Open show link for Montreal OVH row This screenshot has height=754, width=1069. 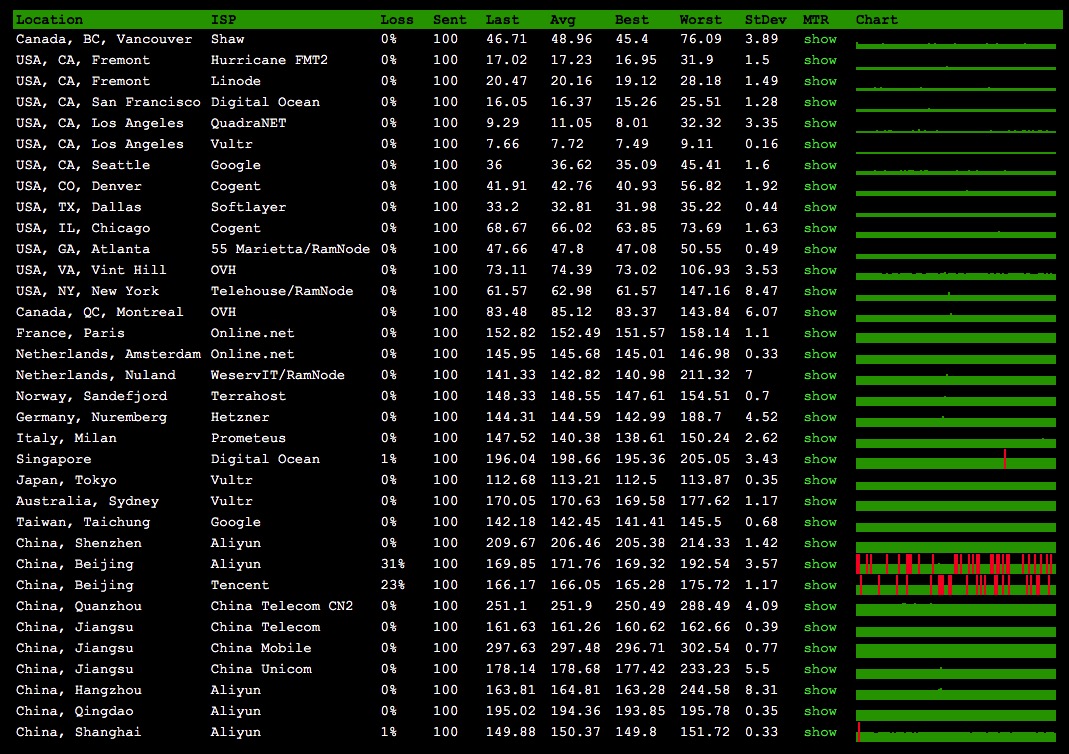point(820,312)
